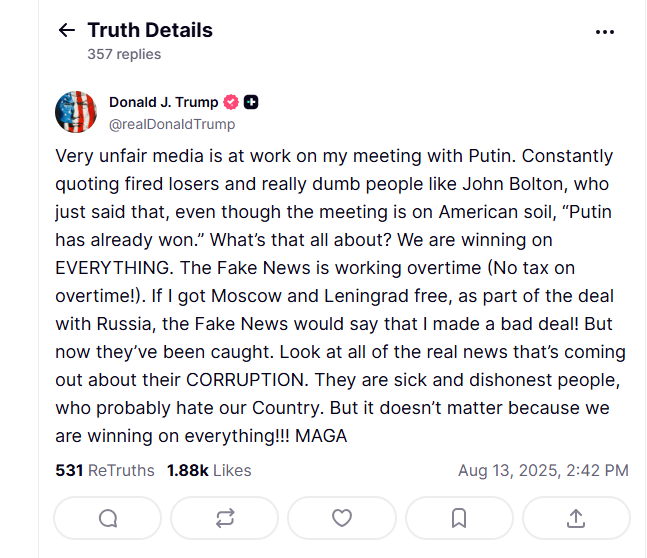Screen dimensions: 647x558
Task: Click the reply speech bubble icon
Action: click(108, 518)
